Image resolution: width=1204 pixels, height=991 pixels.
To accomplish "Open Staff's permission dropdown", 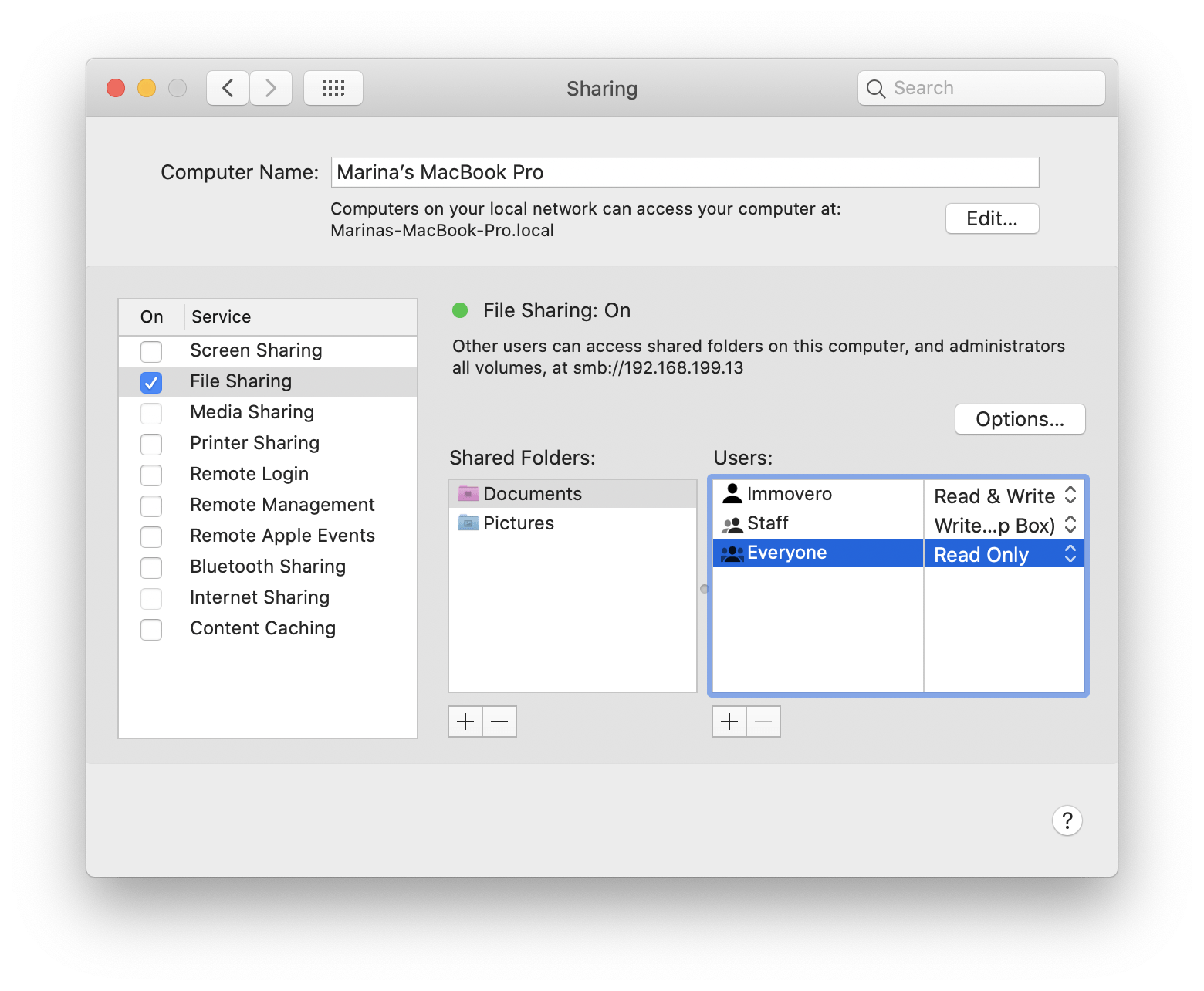I will [x=1070, y=525].
